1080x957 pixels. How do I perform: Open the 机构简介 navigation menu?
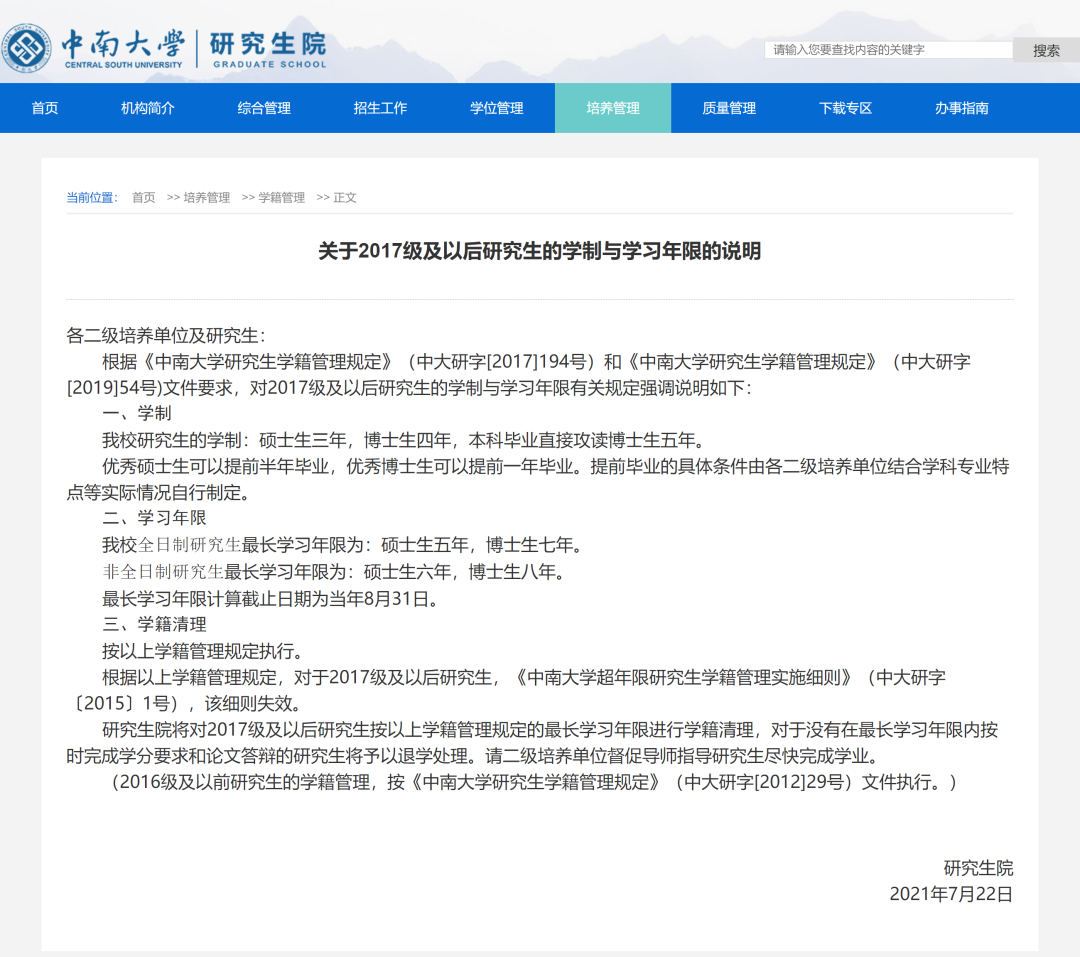(x=148, y=108)
